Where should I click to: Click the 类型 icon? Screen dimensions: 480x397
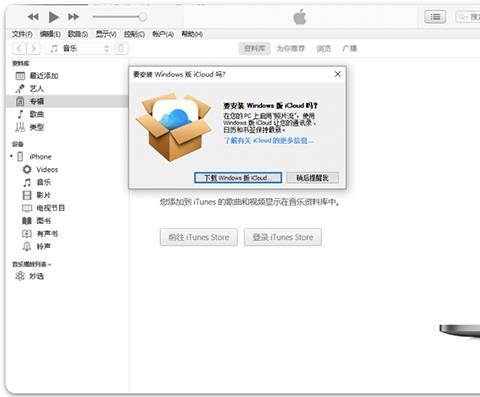point(20,127)
